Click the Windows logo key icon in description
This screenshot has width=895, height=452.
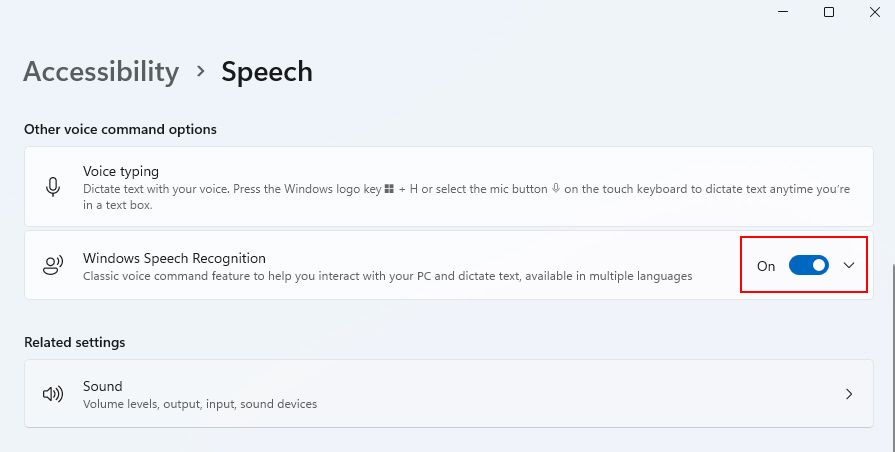pos(390,189)
